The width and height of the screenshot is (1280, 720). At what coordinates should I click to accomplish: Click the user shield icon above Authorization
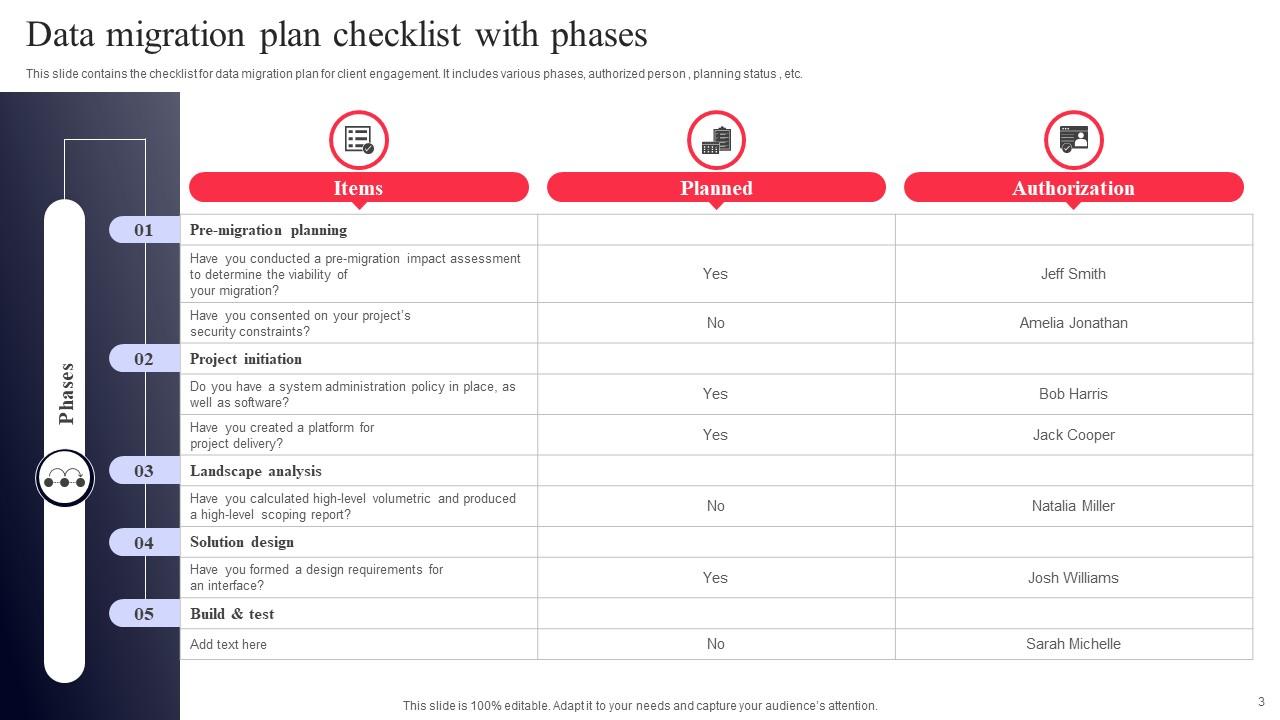tap(1073, 139)
